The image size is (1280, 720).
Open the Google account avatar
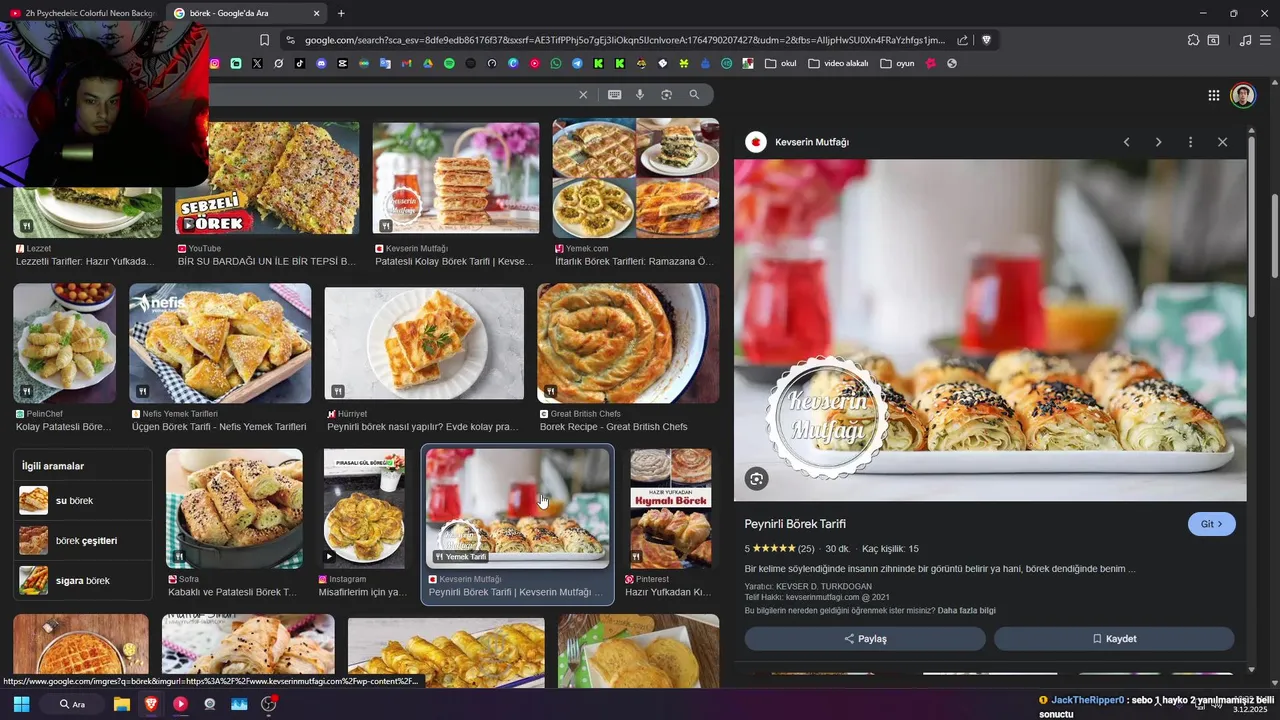(x=1243, y=95)
